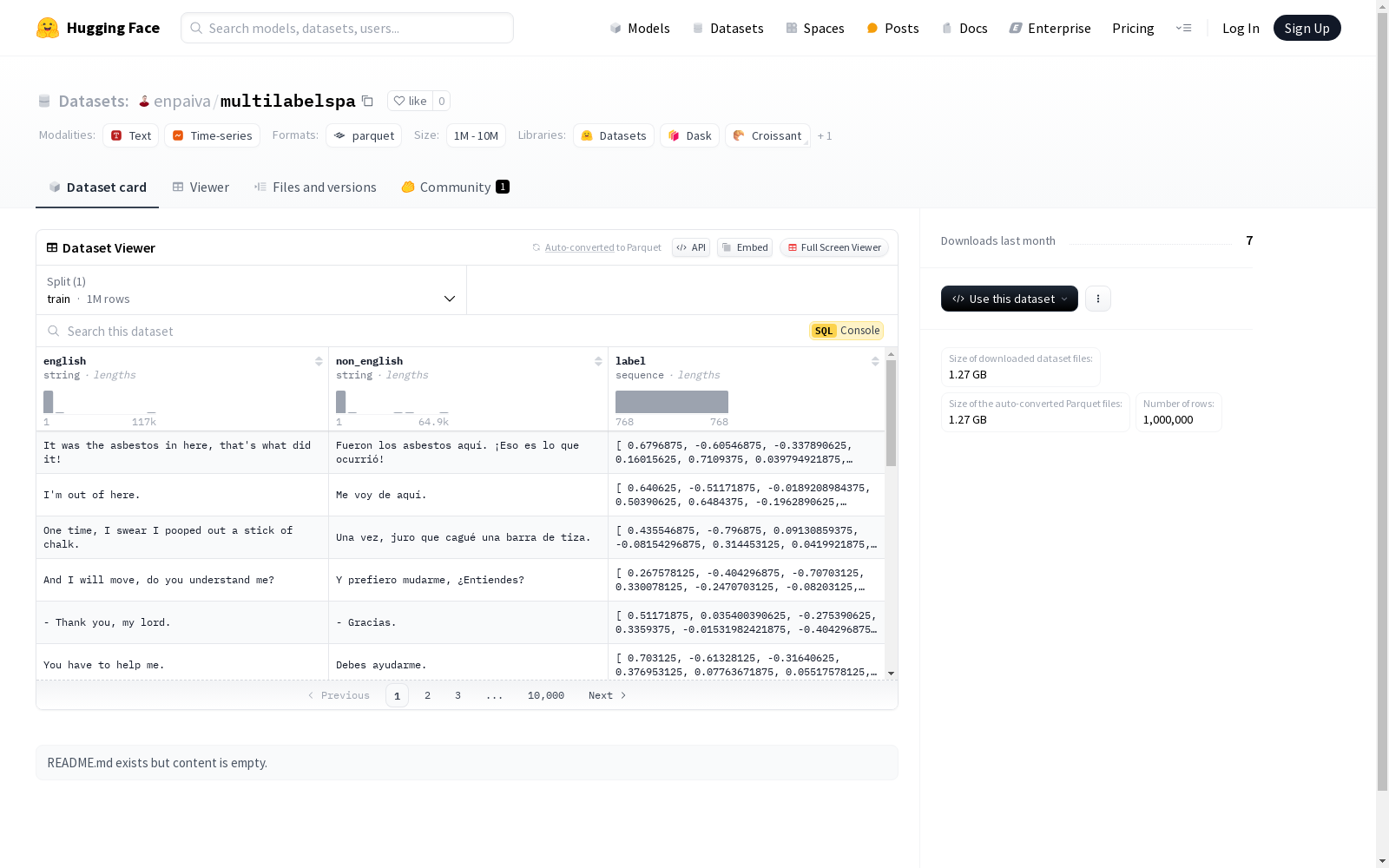The height and width of the screenshot is (868, 1389).
Task: Select the cell "I'm out of here."
Action: [x=182, y=495]
